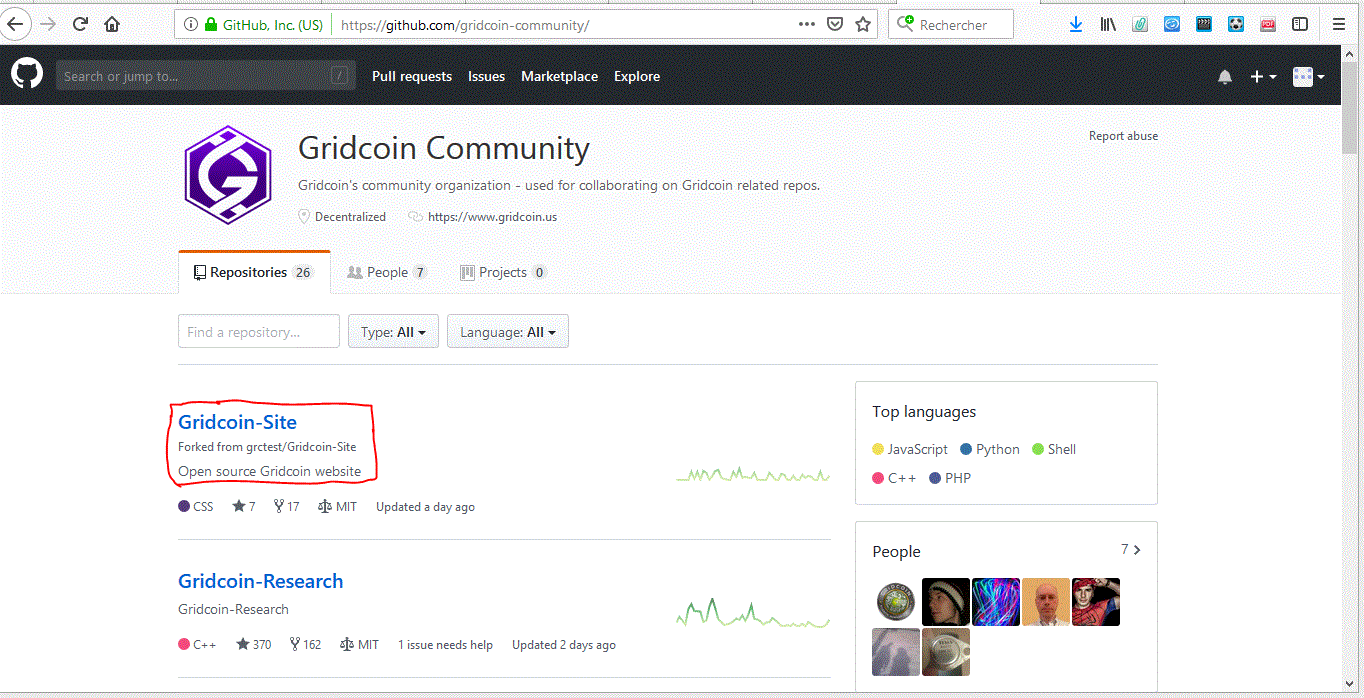
Task: Click the red PDF extension icon
Action: pyautogui.click(x=1268, y=25)
